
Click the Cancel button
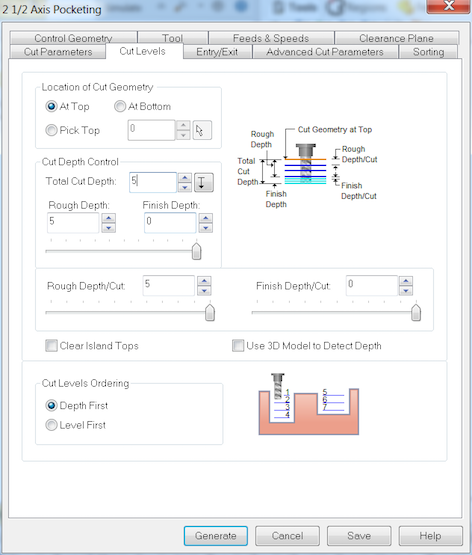click(x=287, y=536)
